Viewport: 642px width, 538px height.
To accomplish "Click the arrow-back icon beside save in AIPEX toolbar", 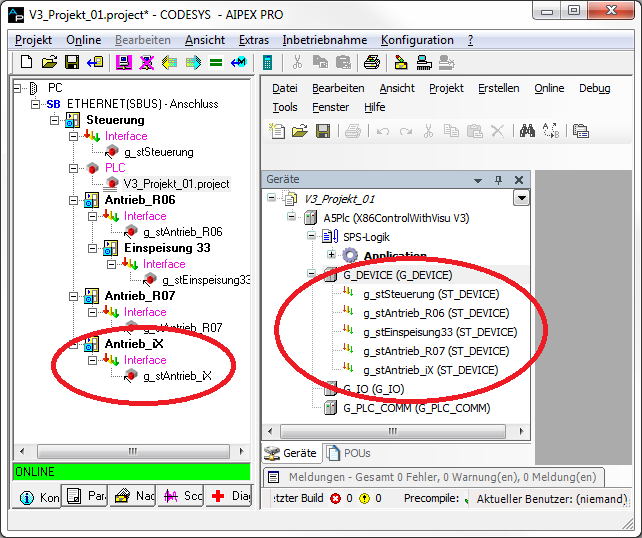I will pos(95,62).
